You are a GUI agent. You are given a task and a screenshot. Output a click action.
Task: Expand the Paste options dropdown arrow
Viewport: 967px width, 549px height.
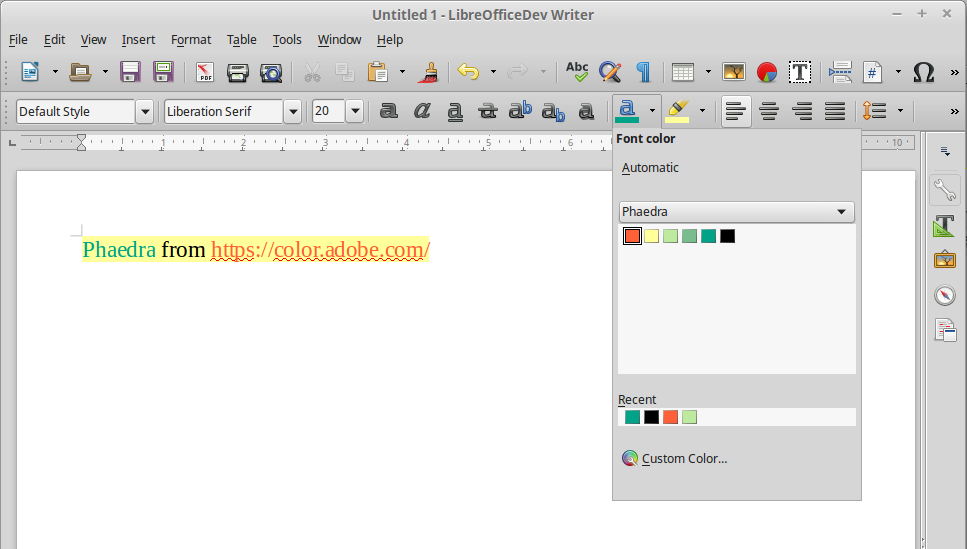pyautogui.click(x=403, y=72)
